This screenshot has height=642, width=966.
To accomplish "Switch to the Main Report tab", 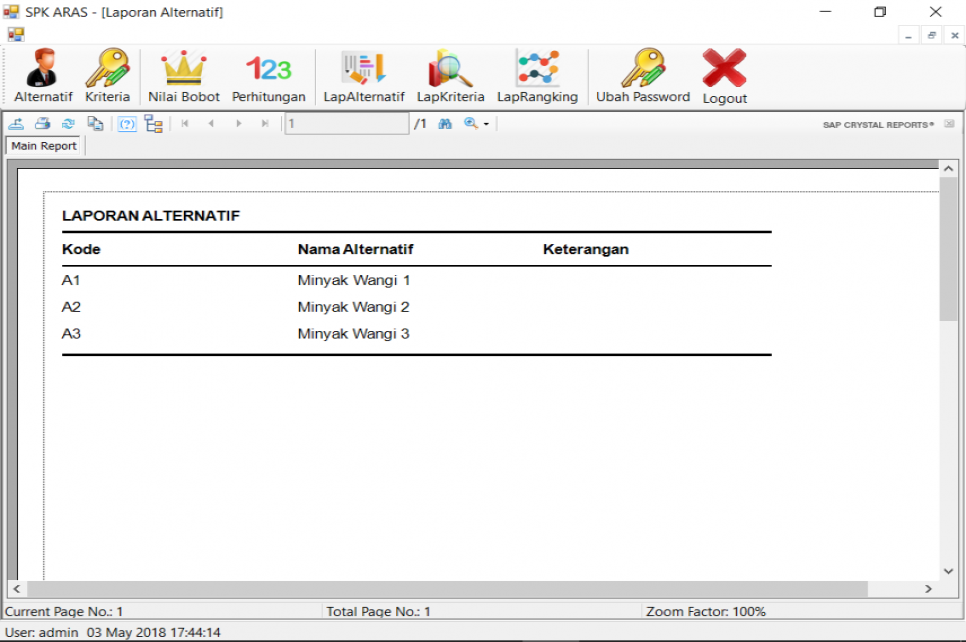I will (43, 145).
